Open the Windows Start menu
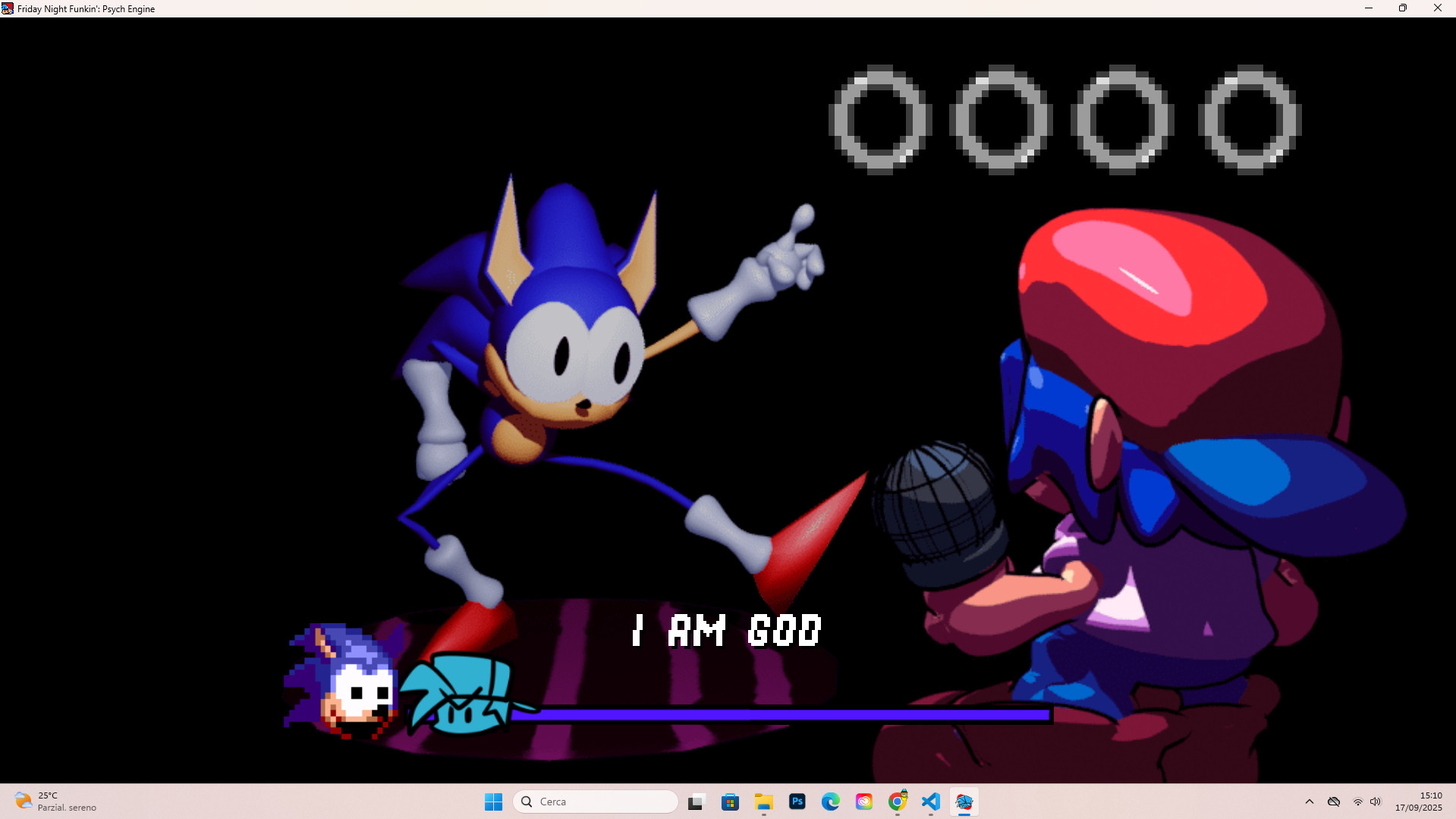This screenshot has width=1456, height=819. click(x=493, y=802)
